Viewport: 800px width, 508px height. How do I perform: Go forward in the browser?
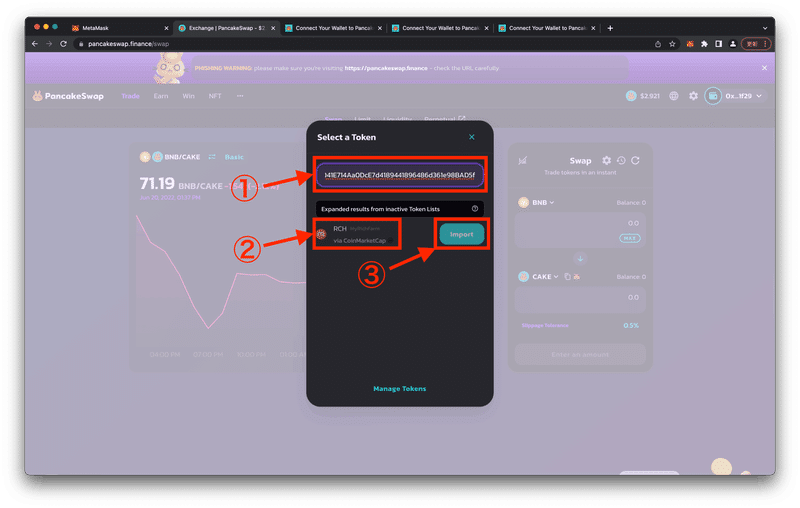(49, 44)
